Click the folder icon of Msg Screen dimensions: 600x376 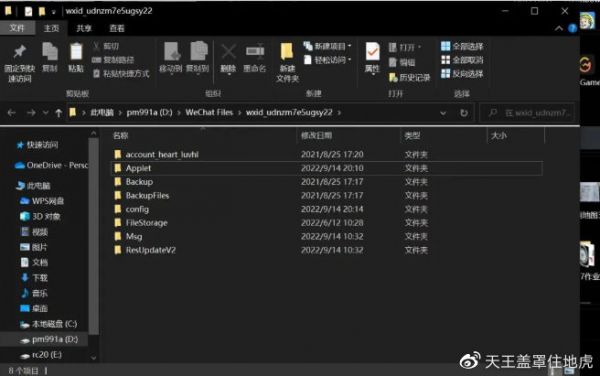point(118,236)
